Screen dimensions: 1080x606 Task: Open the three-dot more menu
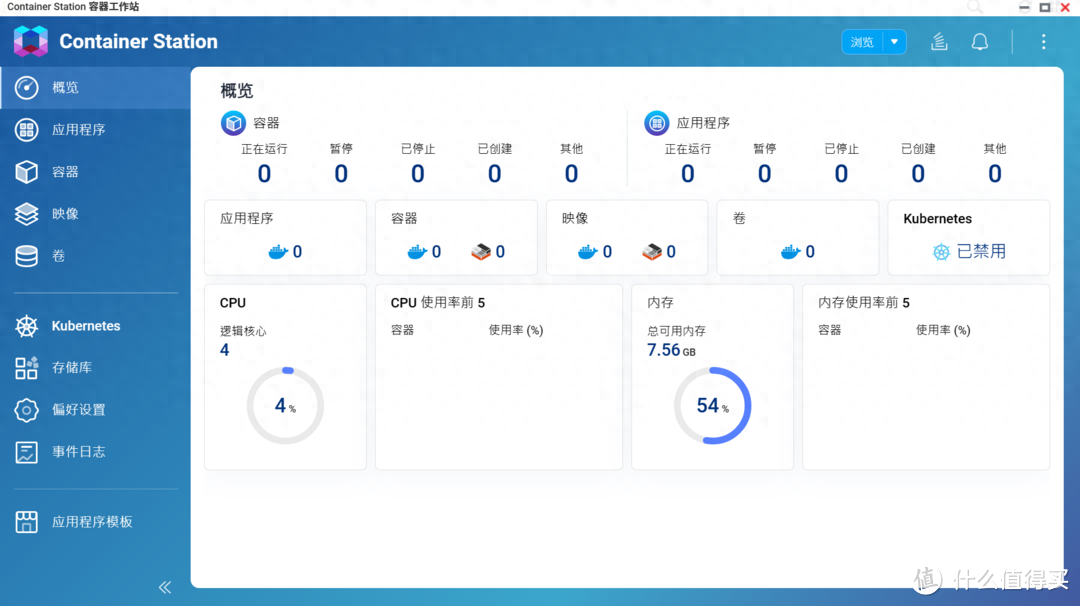tap(1043, 42)
